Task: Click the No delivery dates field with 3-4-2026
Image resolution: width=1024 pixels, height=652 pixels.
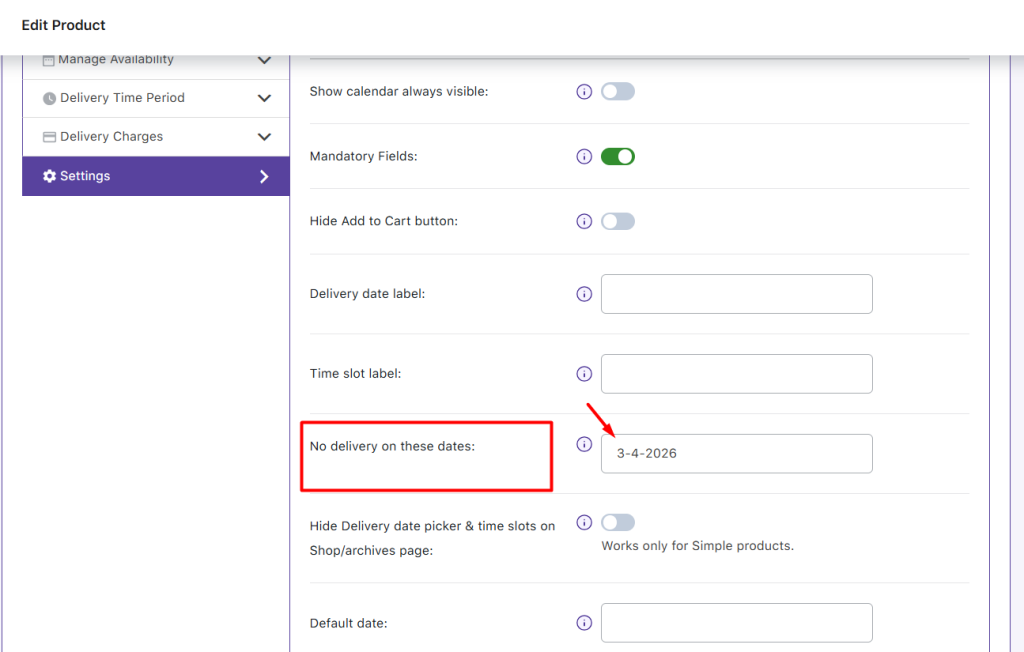Action: pos(736,453)
